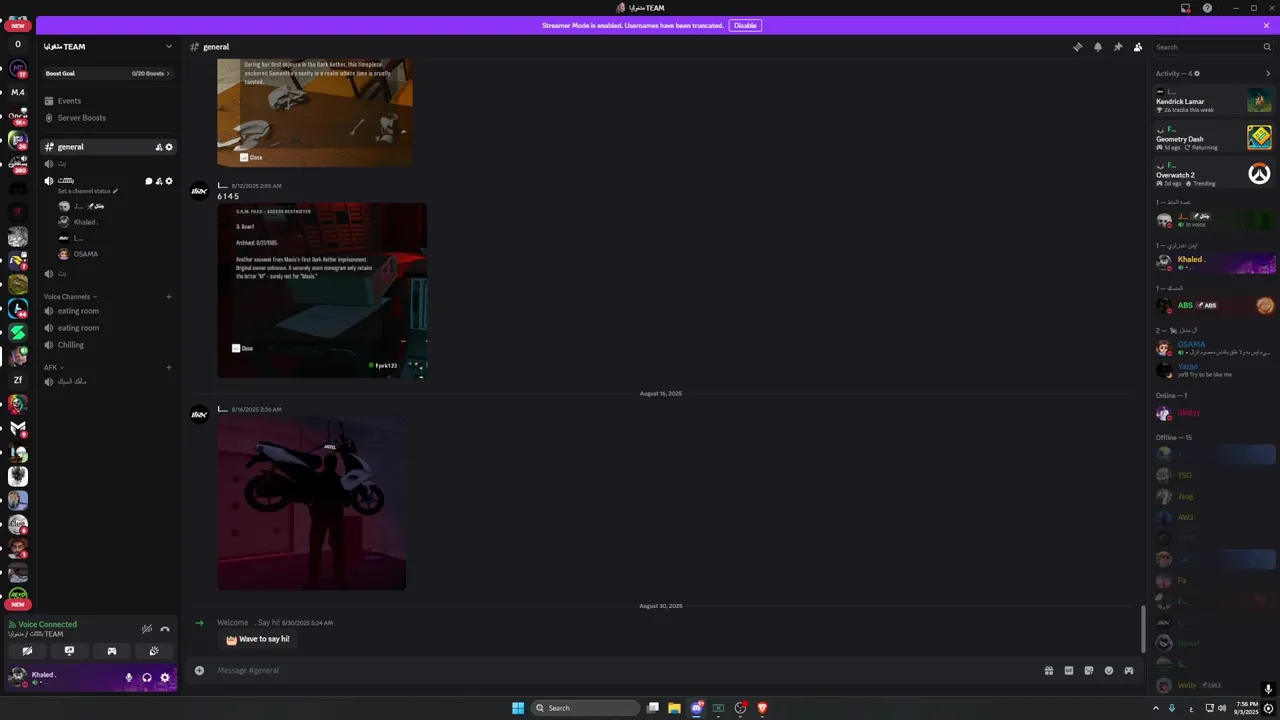This screenshot has width=1280, height=720.
Task: Toggle noise suppression in voice panel
Action: (x=147, y=629)
